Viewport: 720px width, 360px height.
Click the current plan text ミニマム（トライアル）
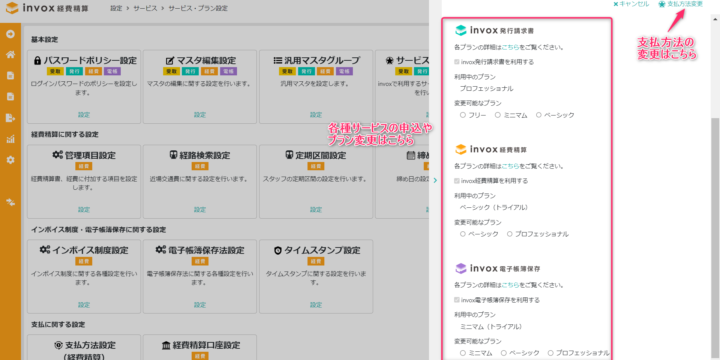tap(491, 326)
